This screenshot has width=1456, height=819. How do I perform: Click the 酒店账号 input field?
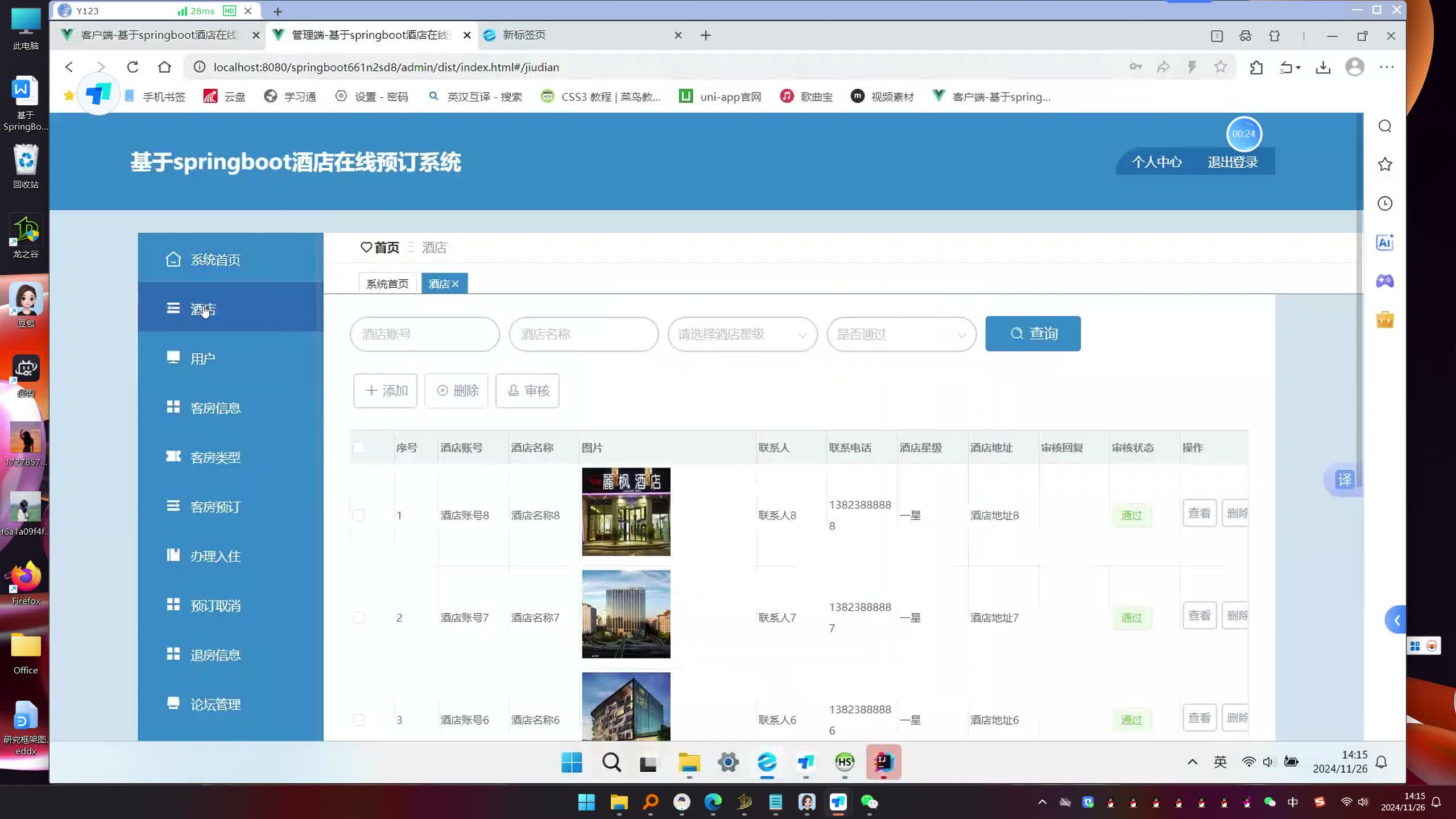[424, 334]
